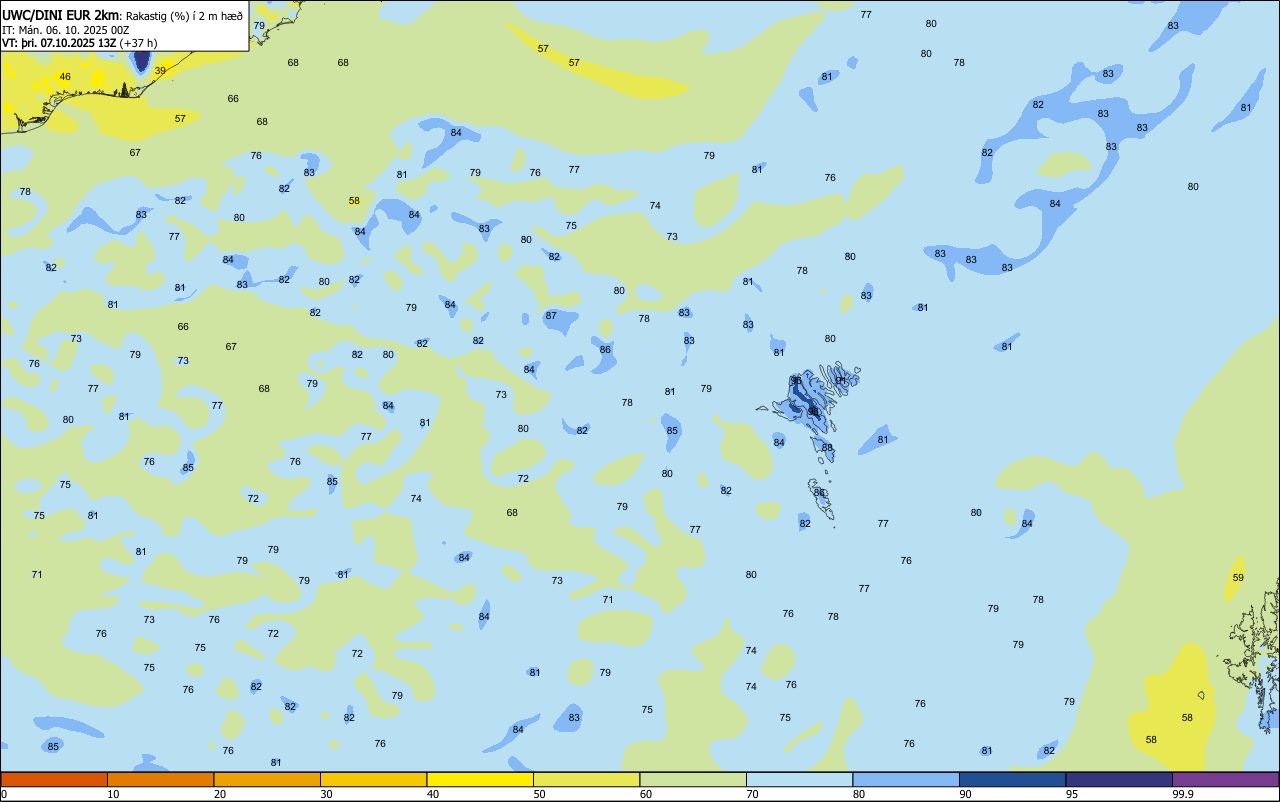
Task: Click the orange 10–20 legend swatch
Action: click(x=160, y=779)
